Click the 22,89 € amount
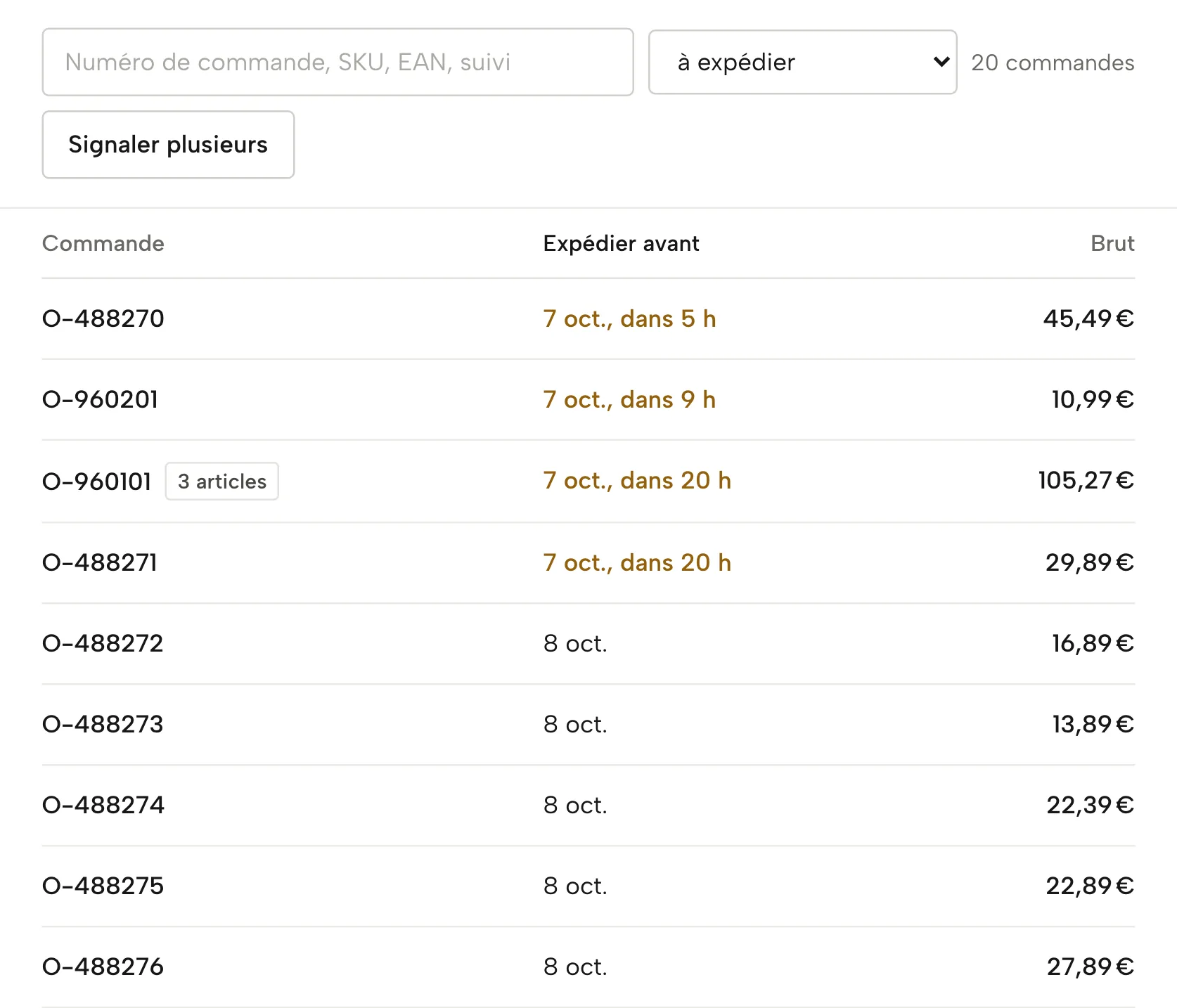Image resolution: width=1177 pixels, height=1008 pixels. pyautogui.click(x=1090, y=886)
